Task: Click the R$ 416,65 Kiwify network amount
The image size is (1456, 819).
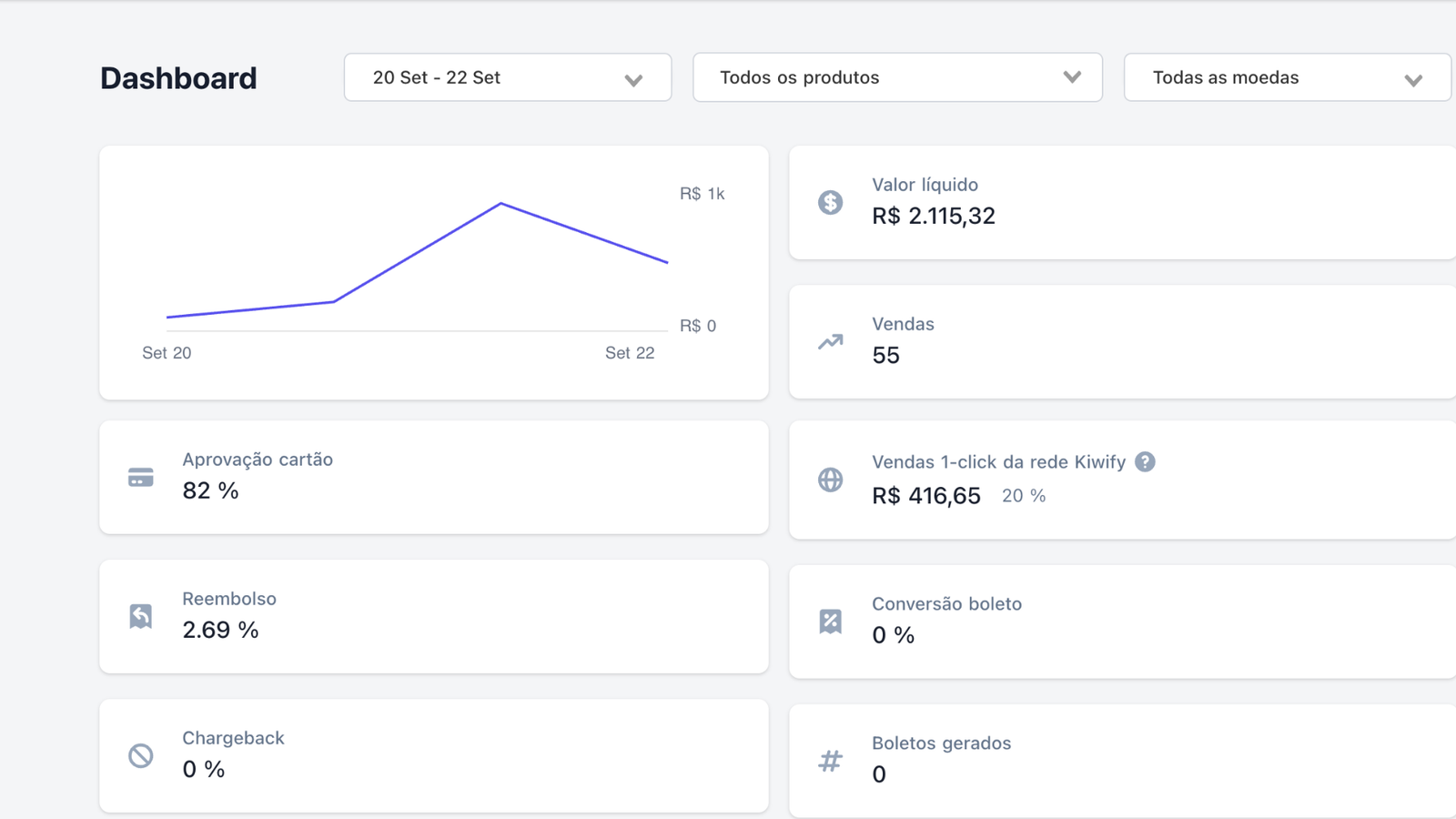Action: pos(926,496)
